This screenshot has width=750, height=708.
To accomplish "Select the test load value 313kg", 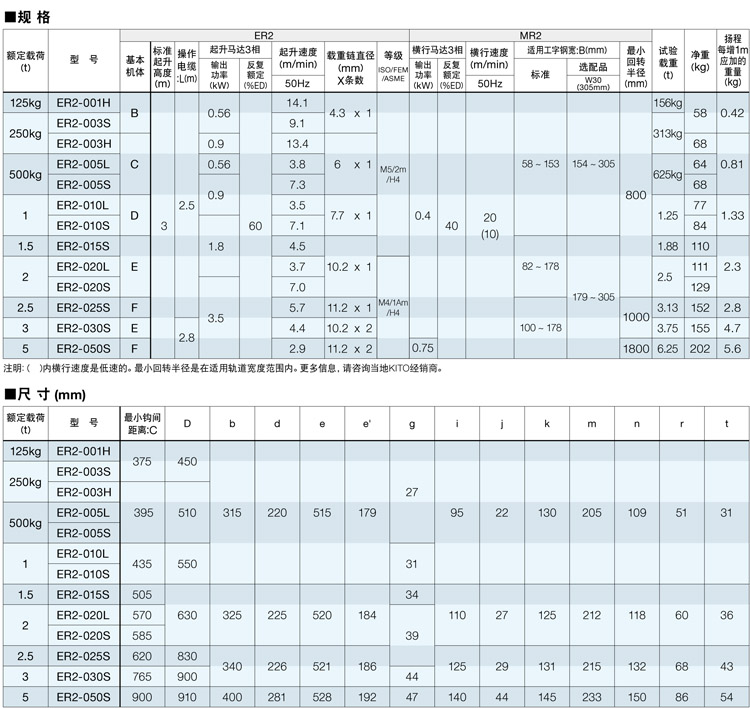I will point(668,134).
